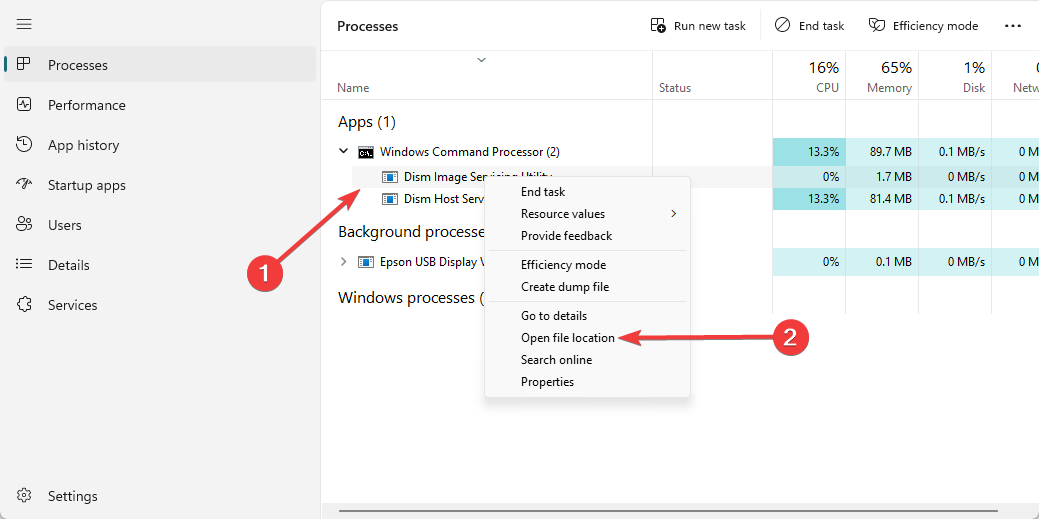
Task: Open Task Manager Settings
Action: coord(72,496)
